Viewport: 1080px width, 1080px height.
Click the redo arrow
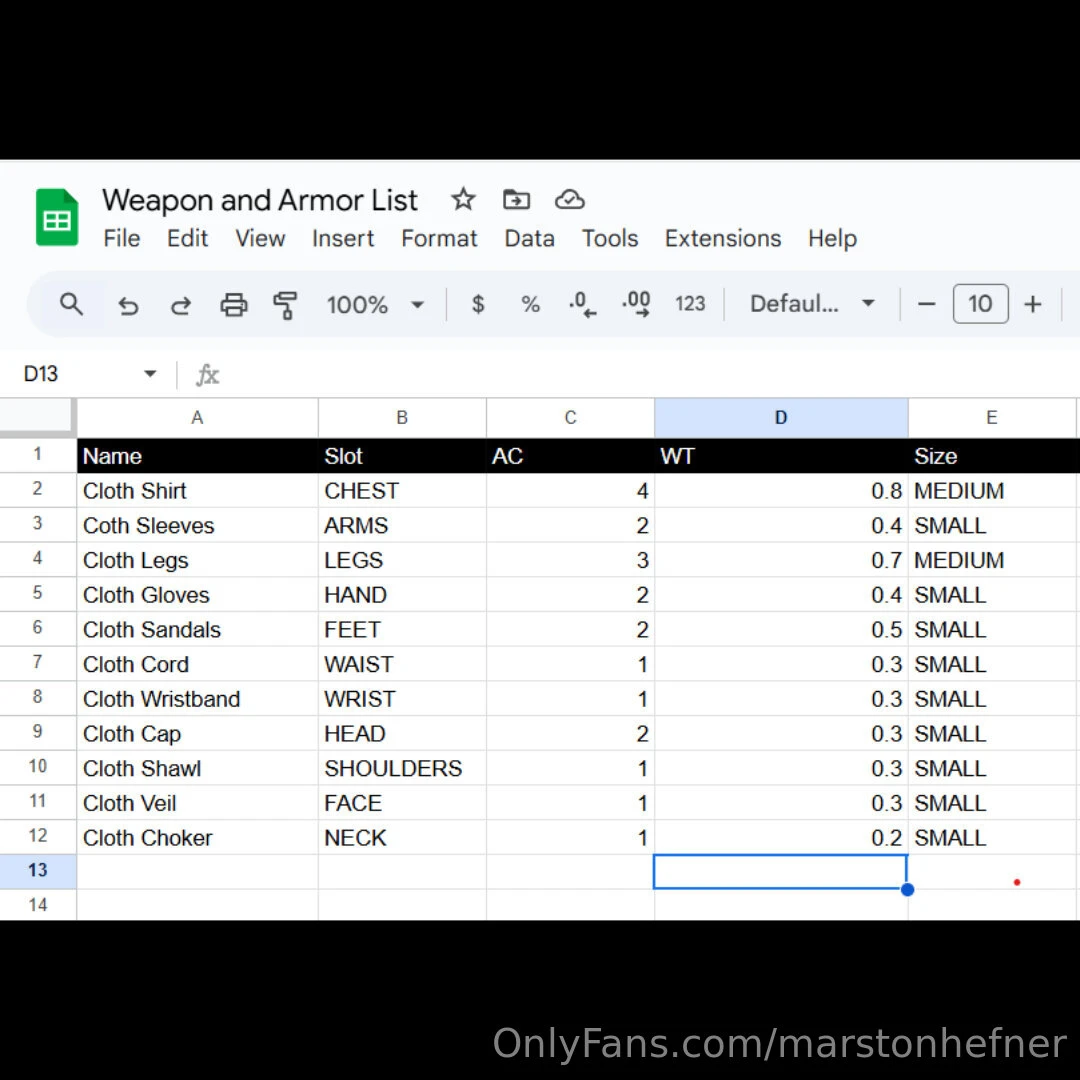coord(181,305)
